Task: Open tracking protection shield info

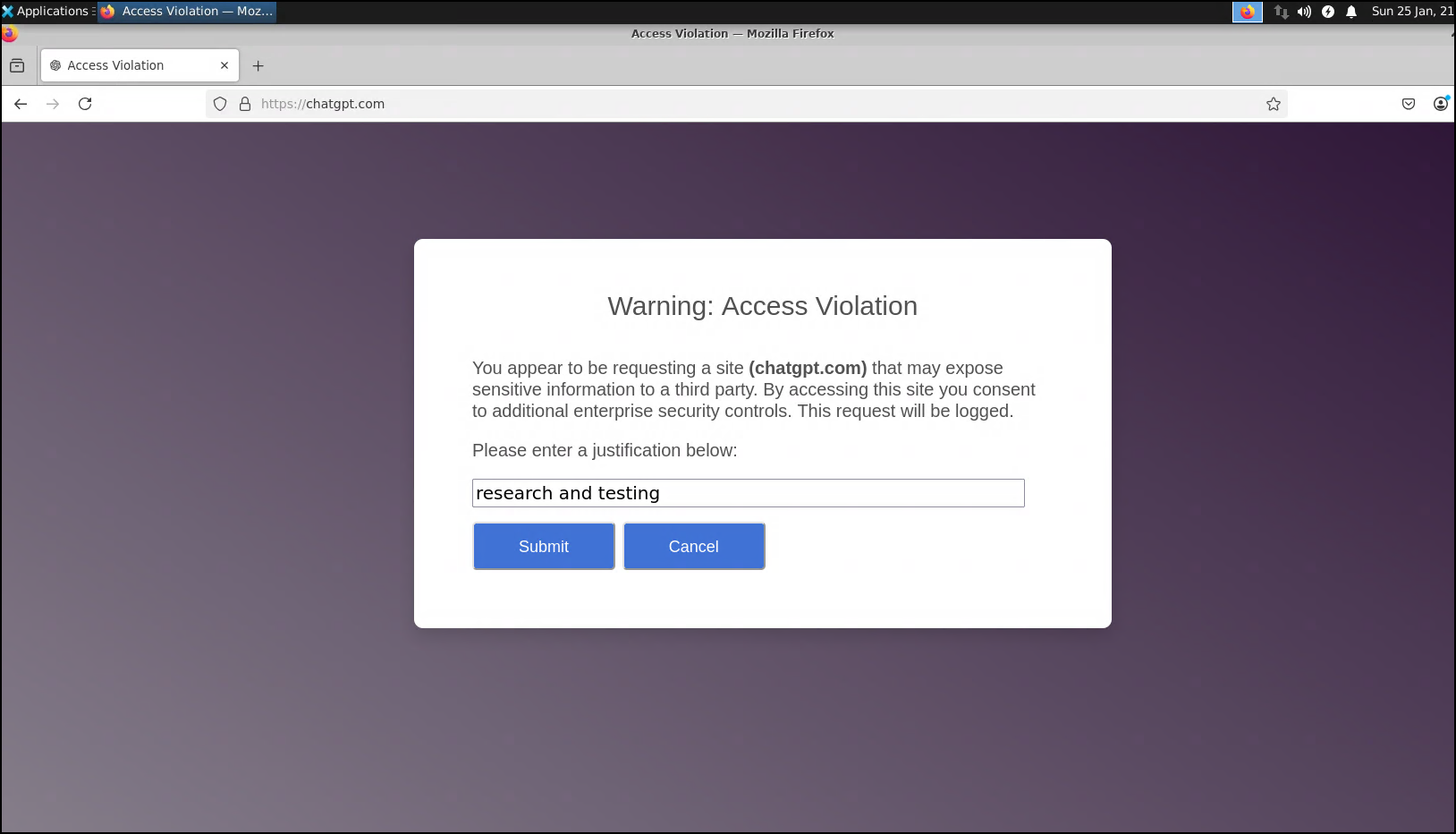Action: pyautogui.click(x=220, y=104)
